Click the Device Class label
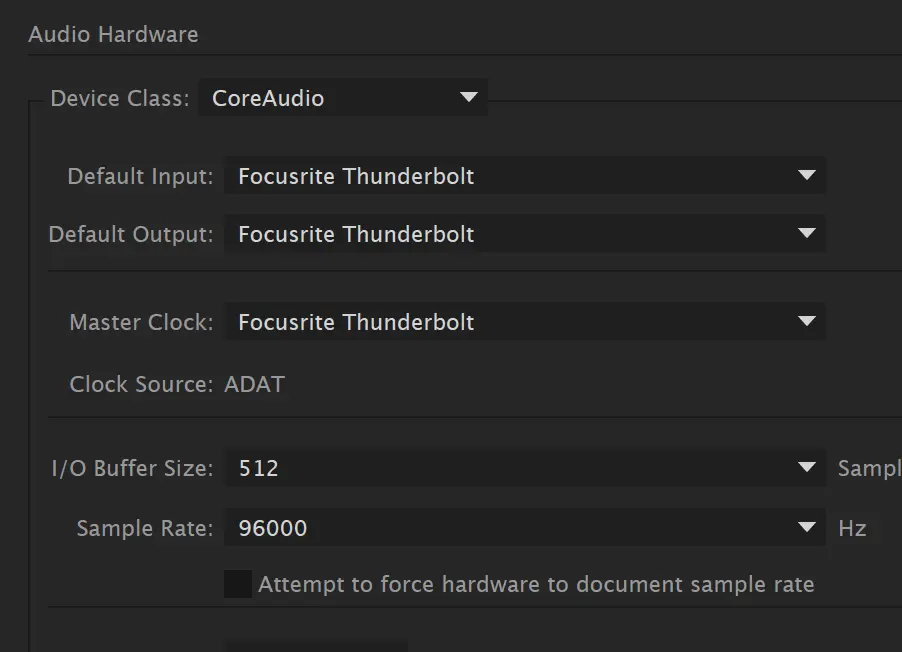The width and height of the screenshot is (902, 652). click(x=120, y=98)
